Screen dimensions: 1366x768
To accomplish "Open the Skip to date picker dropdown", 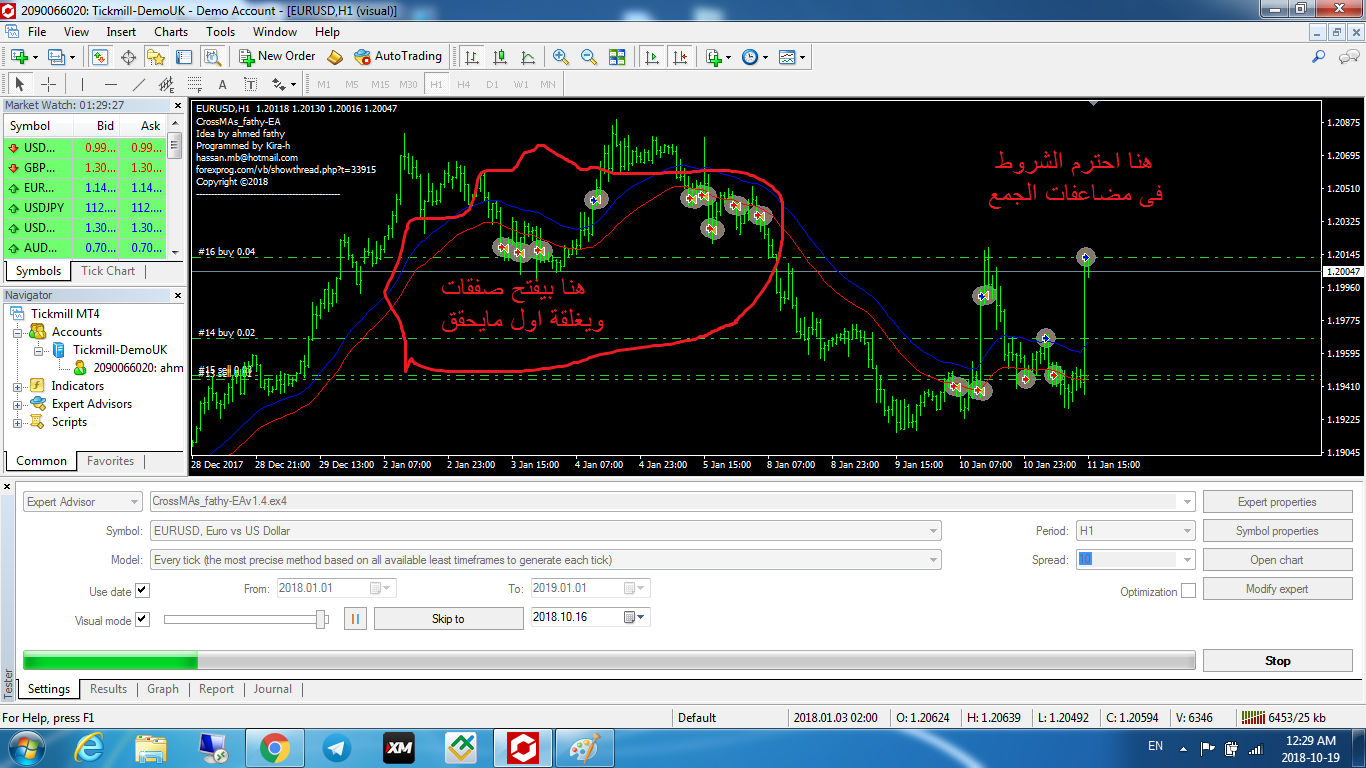I will [x=640, y=617].
